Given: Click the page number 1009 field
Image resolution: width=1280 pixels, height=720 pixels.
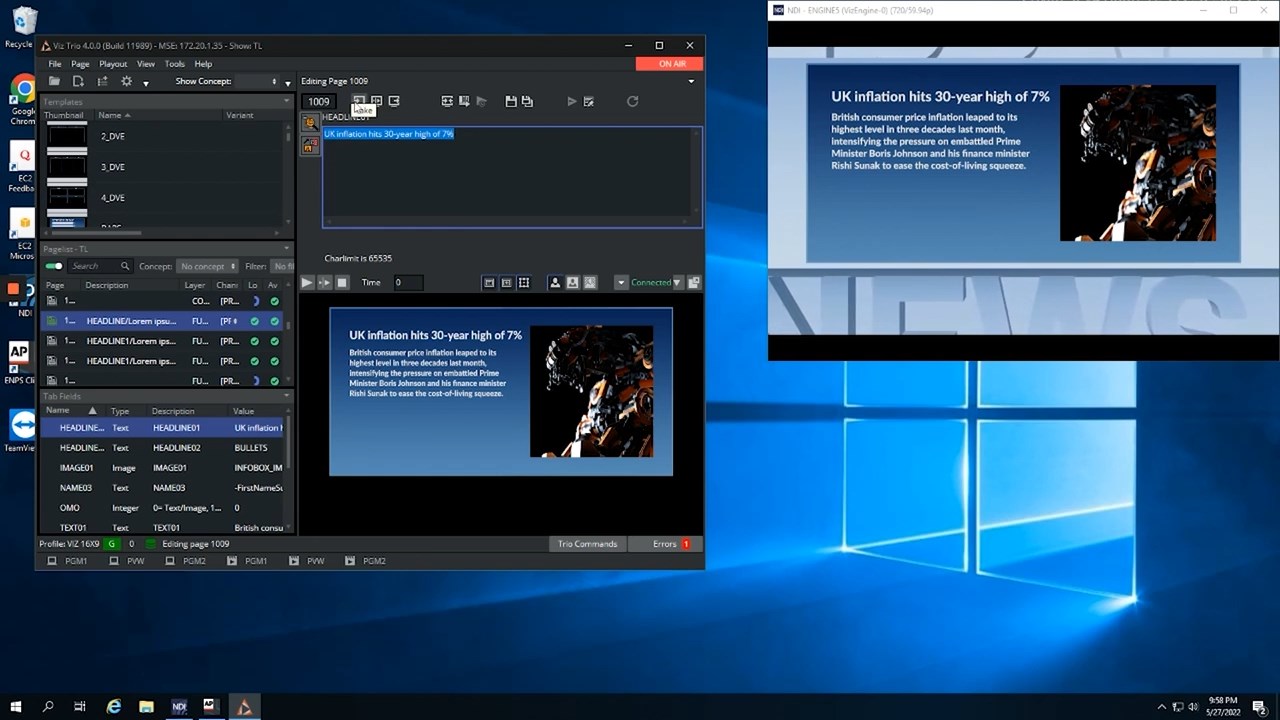Looking at the screenshot, I should (x=319, y=101).
